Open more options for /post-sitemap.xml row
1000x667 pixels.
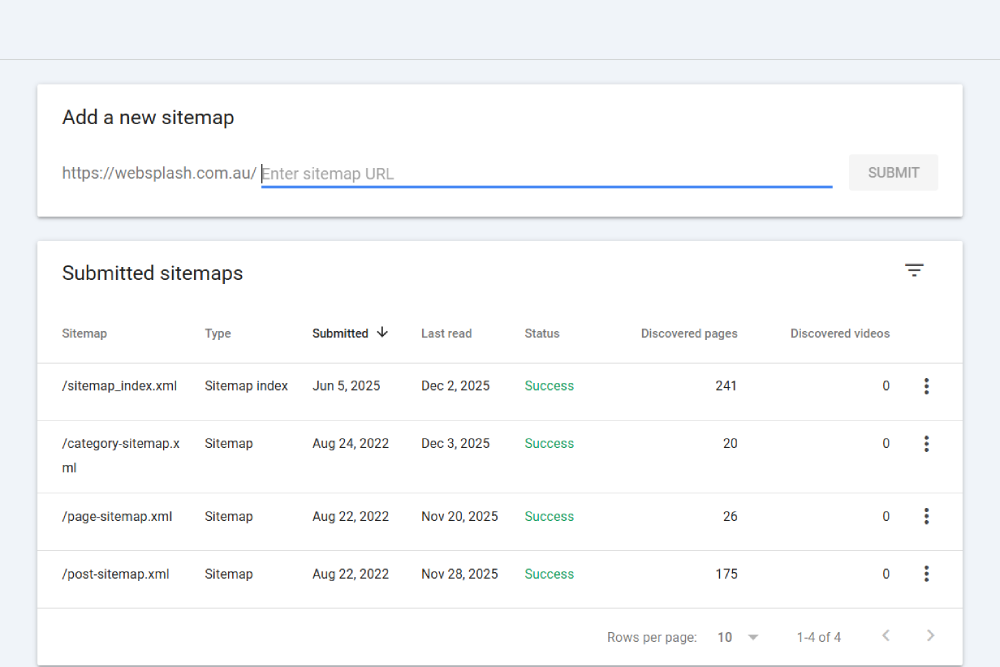click(926, 574)
